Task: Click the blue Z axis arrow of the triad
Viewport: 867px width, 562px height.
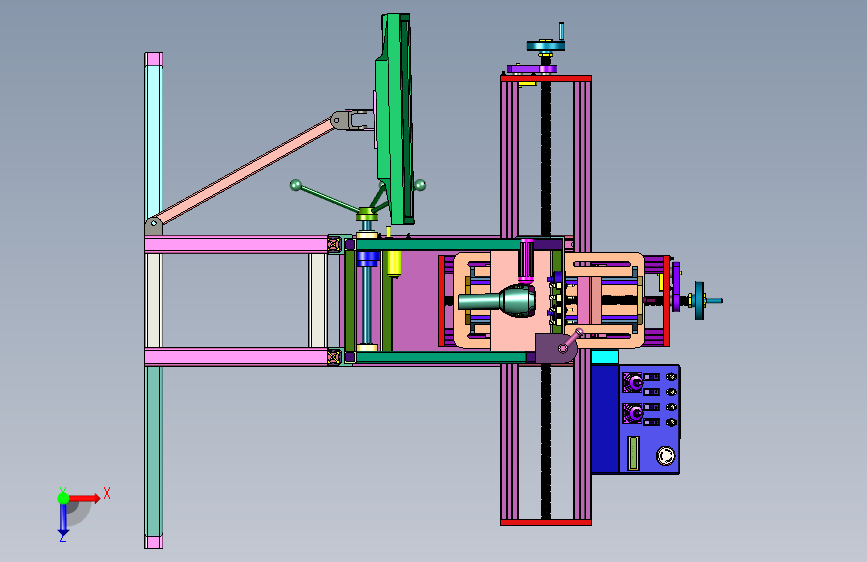Action: coord(63,519)
